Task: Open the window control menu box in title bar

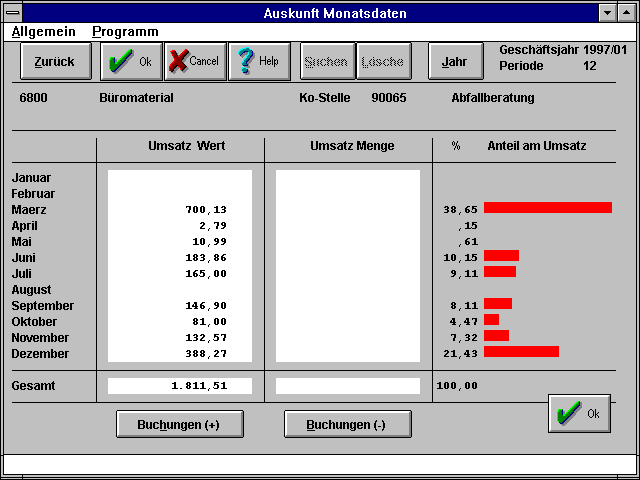Action: pyautogui.click(x=12, y=13)
